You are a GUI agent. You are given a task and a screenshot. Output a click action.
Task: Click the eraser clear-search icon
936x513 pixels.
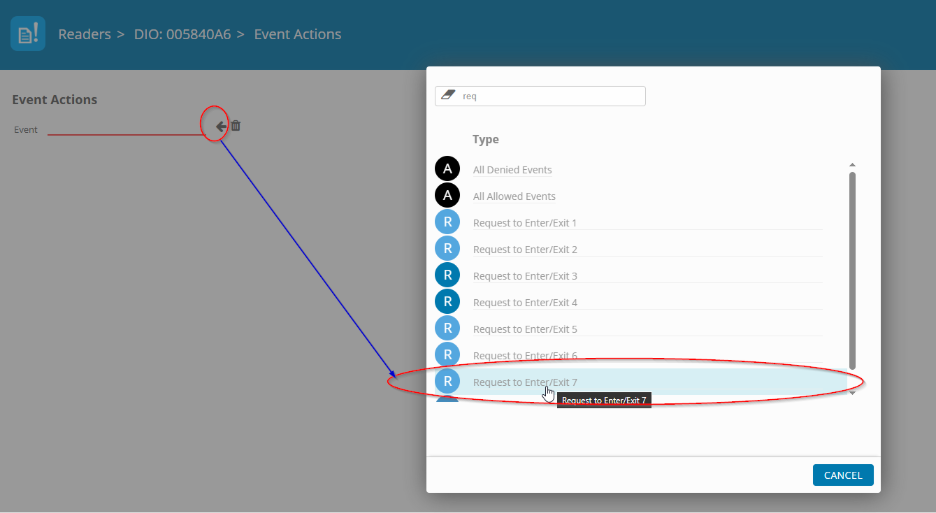(x=447, y=95)
